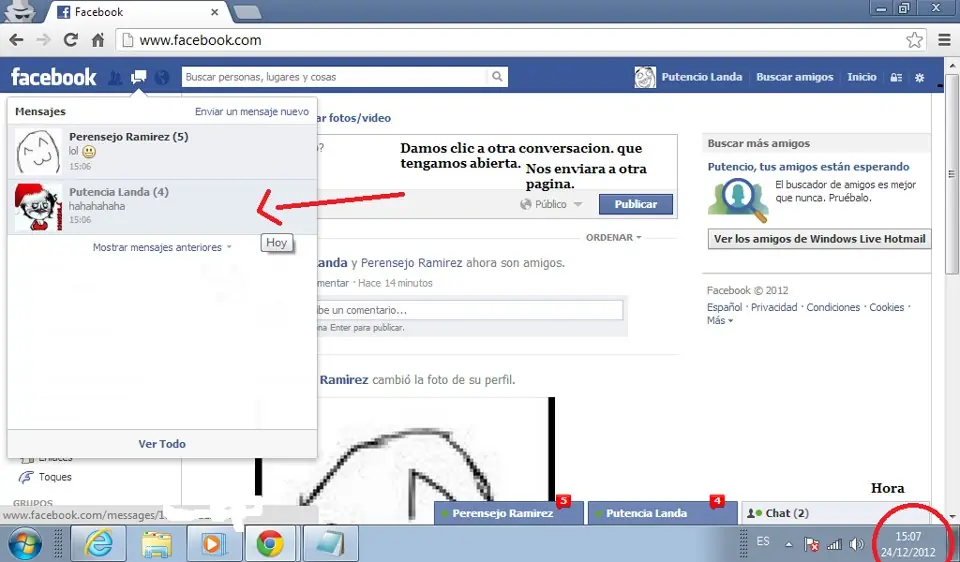Click the Chrome forward arrow
Viewport: 960px width, 562px height.
pyautogui.click(x=43, y=40)
